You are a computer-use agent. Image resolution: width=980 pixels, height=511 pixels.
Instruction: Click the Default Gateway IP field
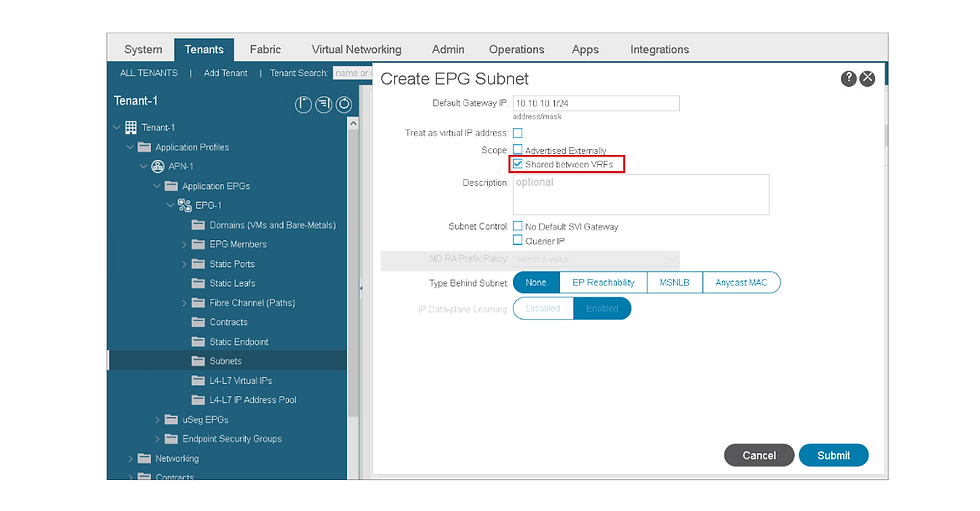(x=596, y=103)
